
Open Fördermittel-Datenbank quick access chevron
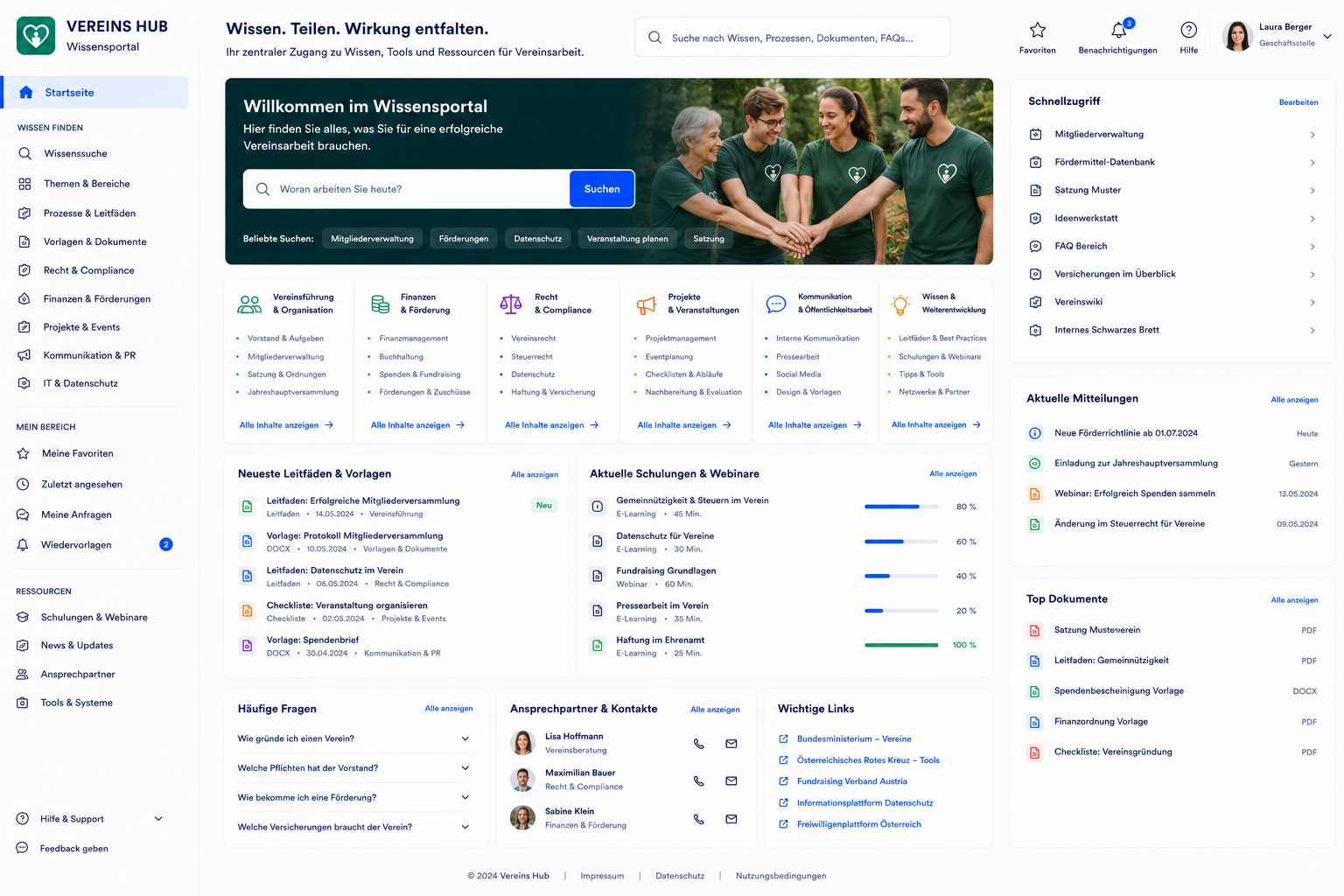click(x=1312, y=163)
